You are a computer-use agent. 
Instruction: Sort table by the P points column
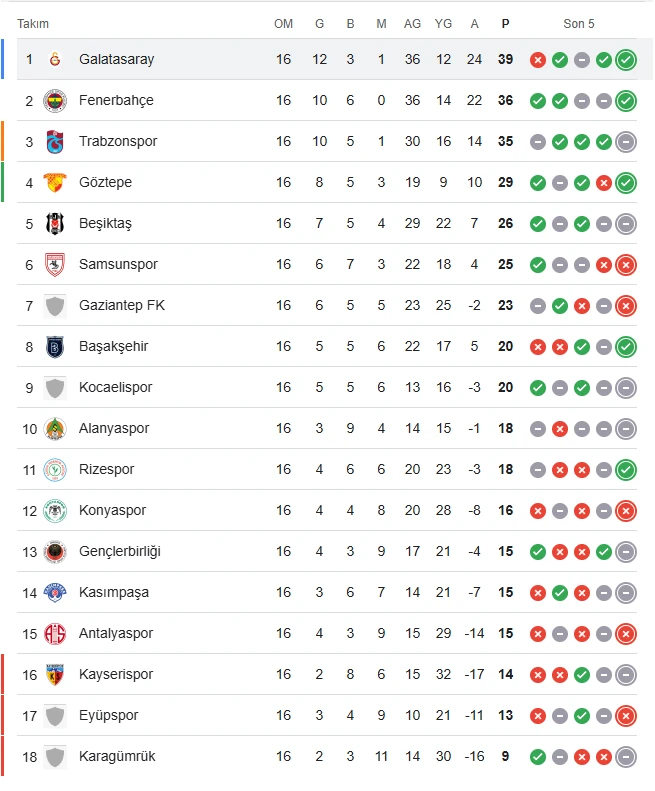click(x=505, y=23)
